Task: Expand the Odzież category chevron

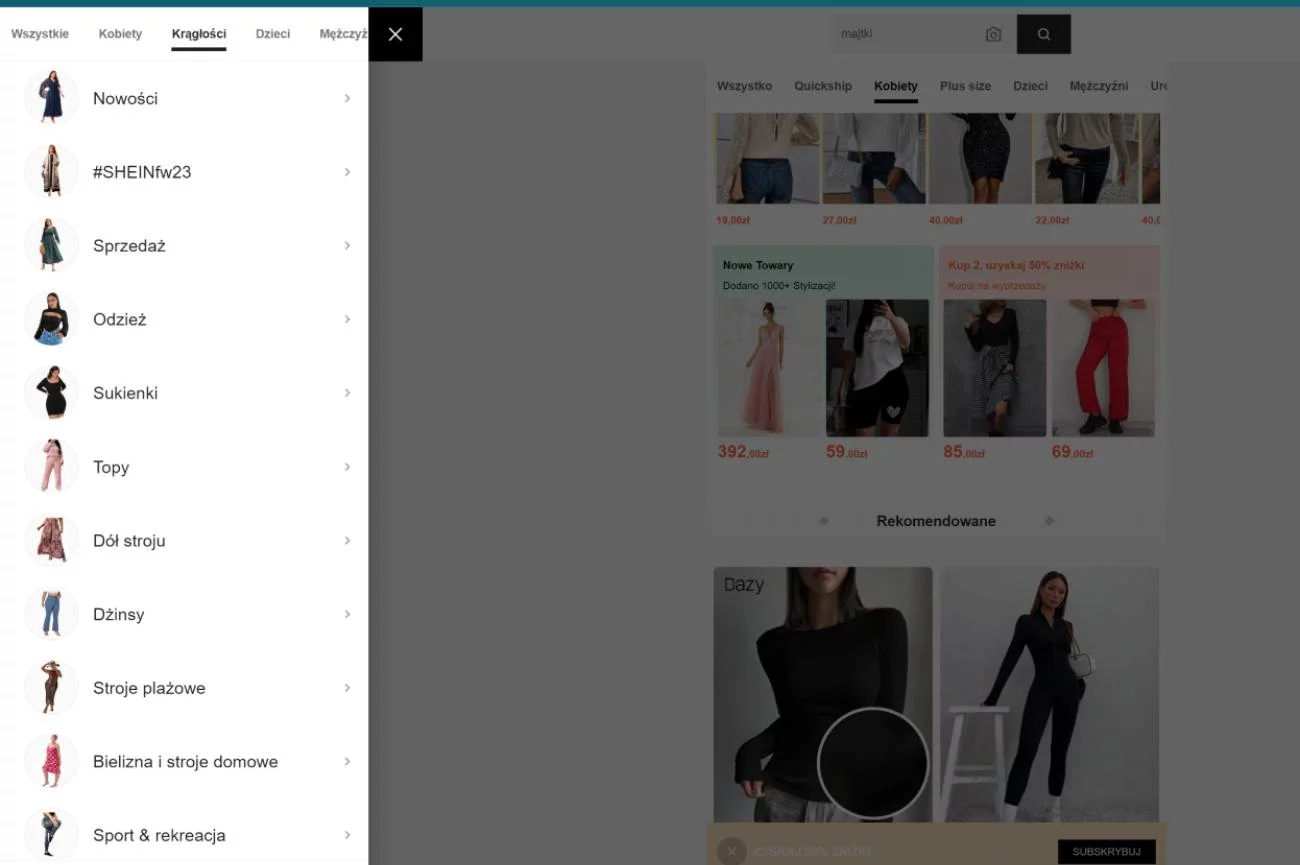Action: coord(347,319)
